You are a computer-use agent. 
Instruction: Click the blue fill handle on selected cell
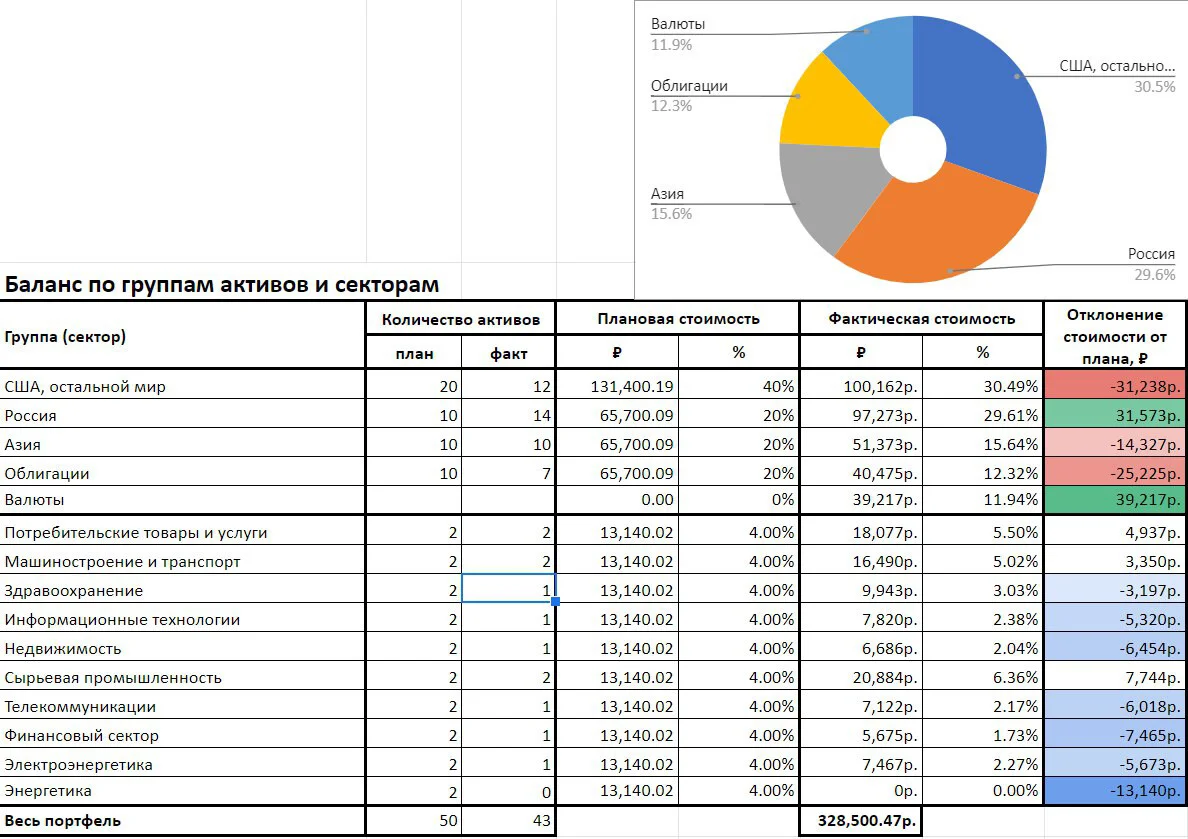555,601
